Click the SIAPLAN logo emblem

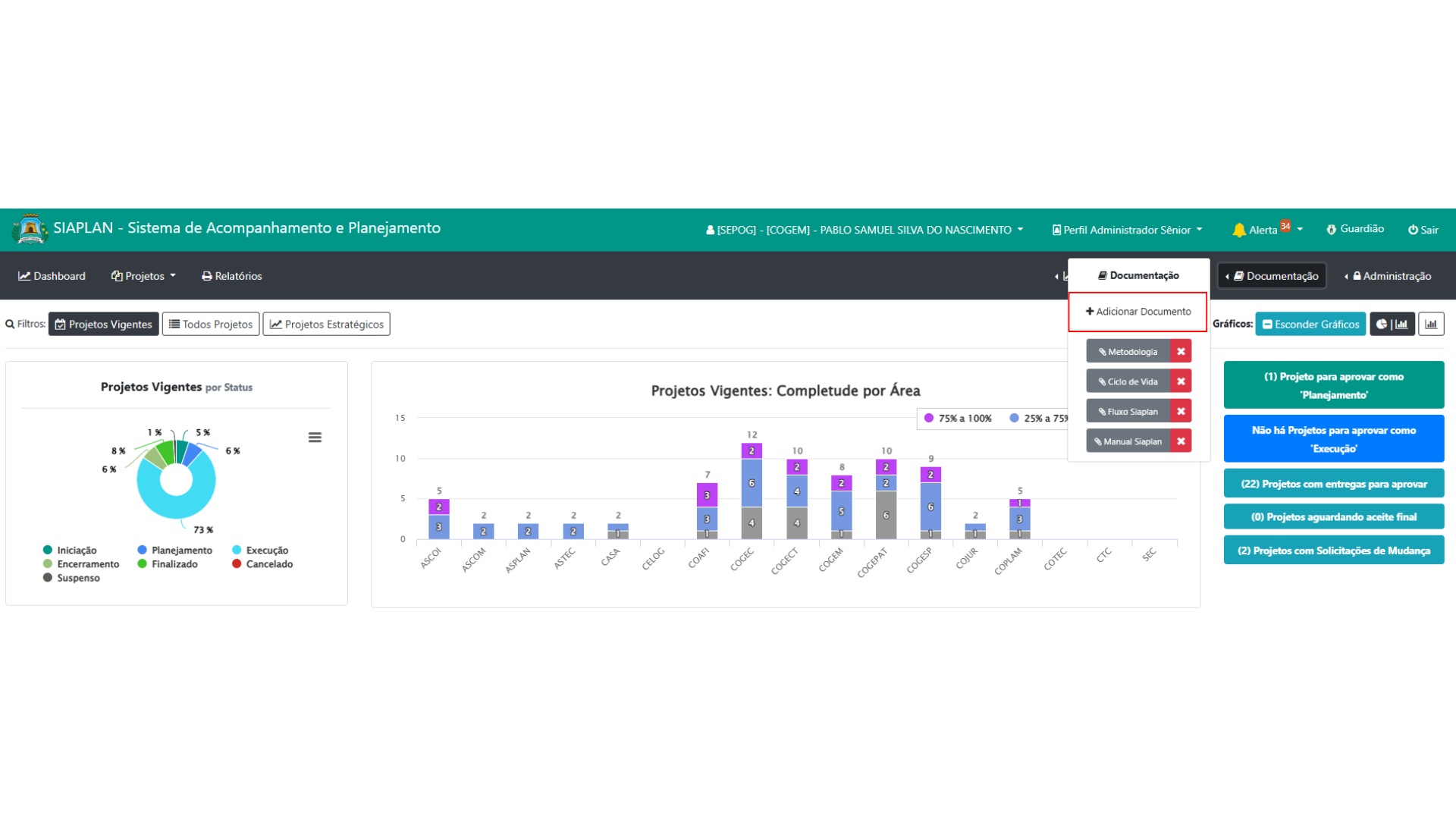click(30, 228)
